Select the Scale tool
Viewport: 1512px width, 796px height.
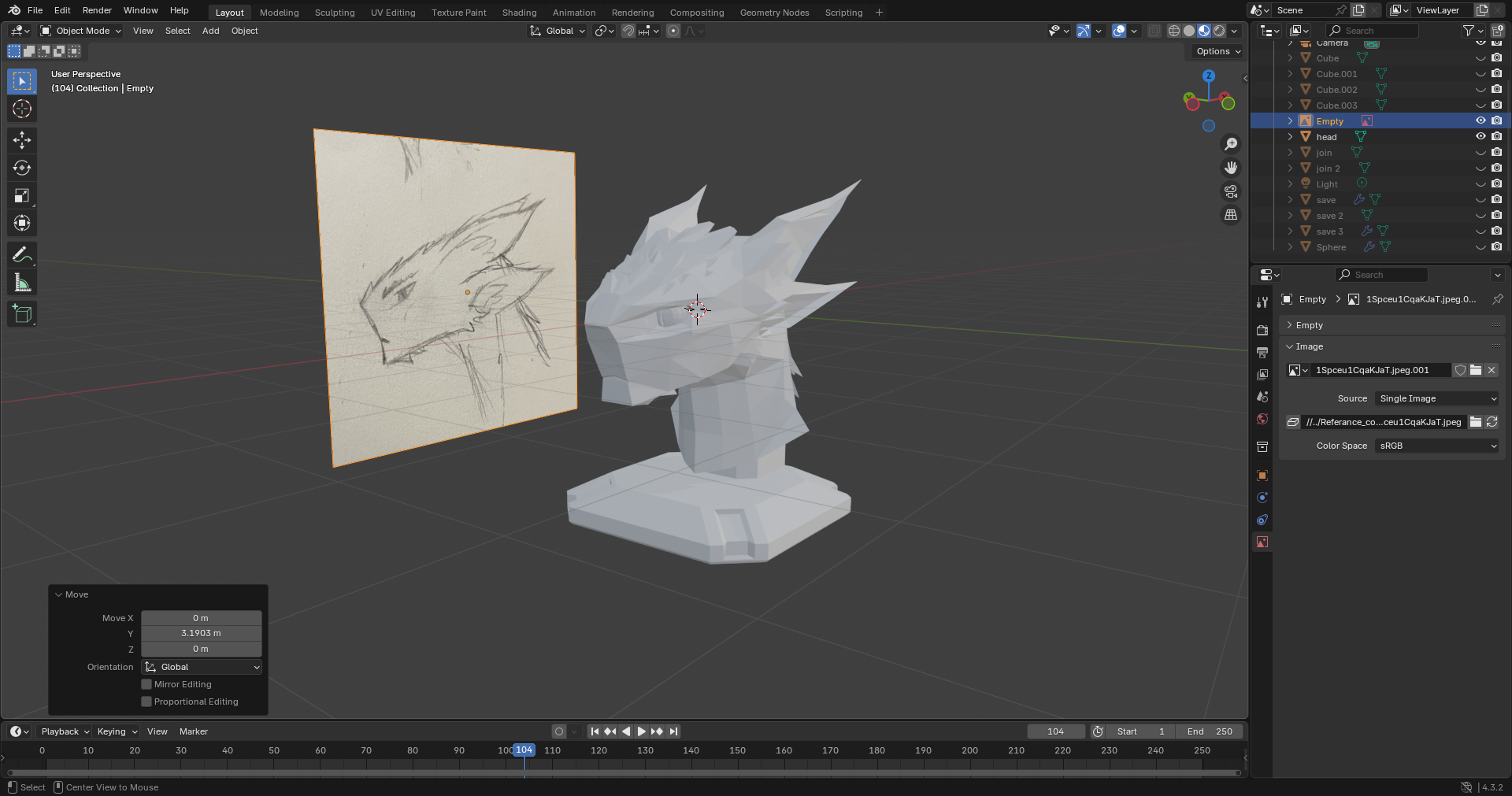[x=22, y=196]
